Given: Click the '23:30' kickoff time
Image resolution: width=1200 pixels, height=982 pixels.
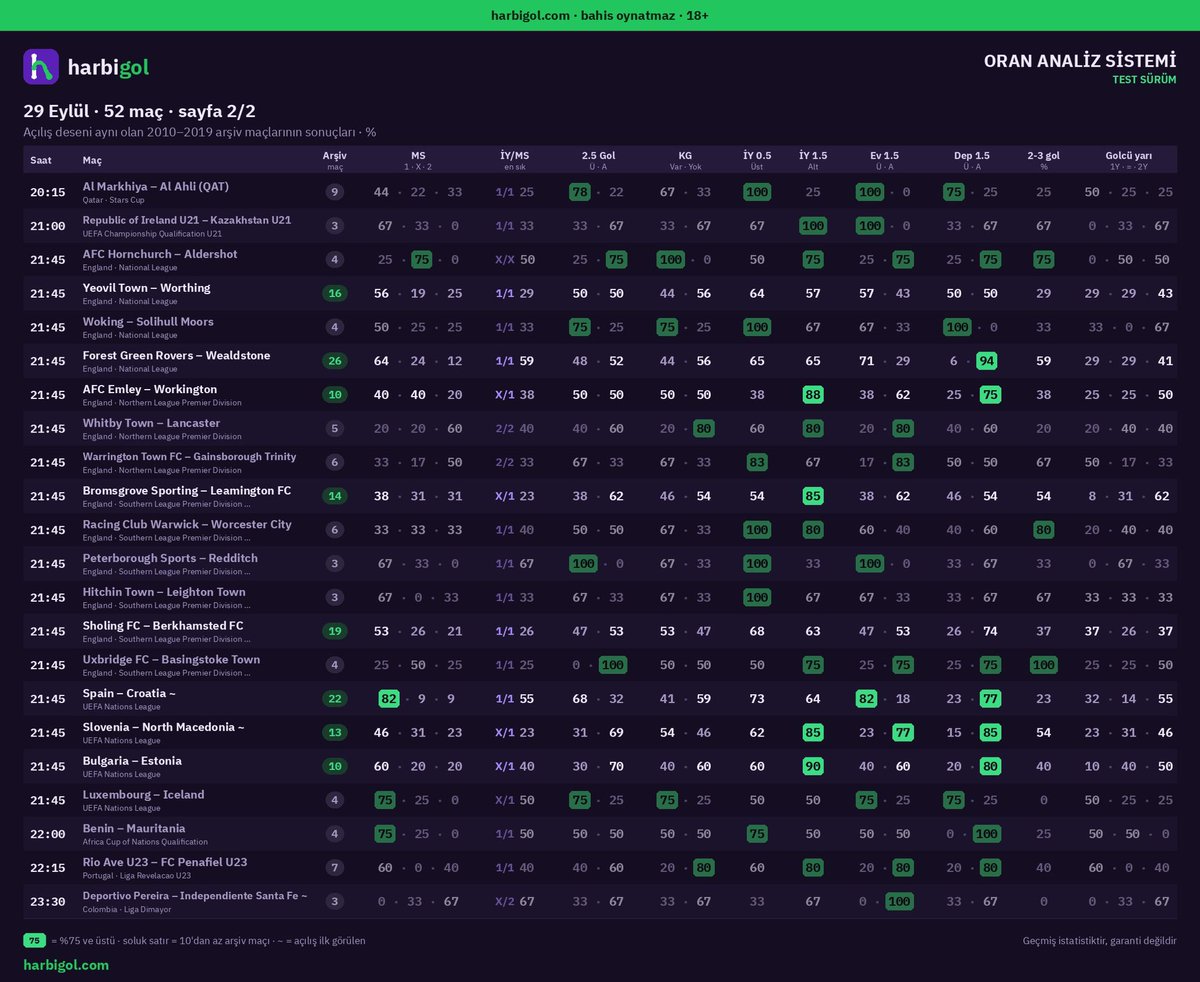Looking at the screenshot, I should coord(47,901).
